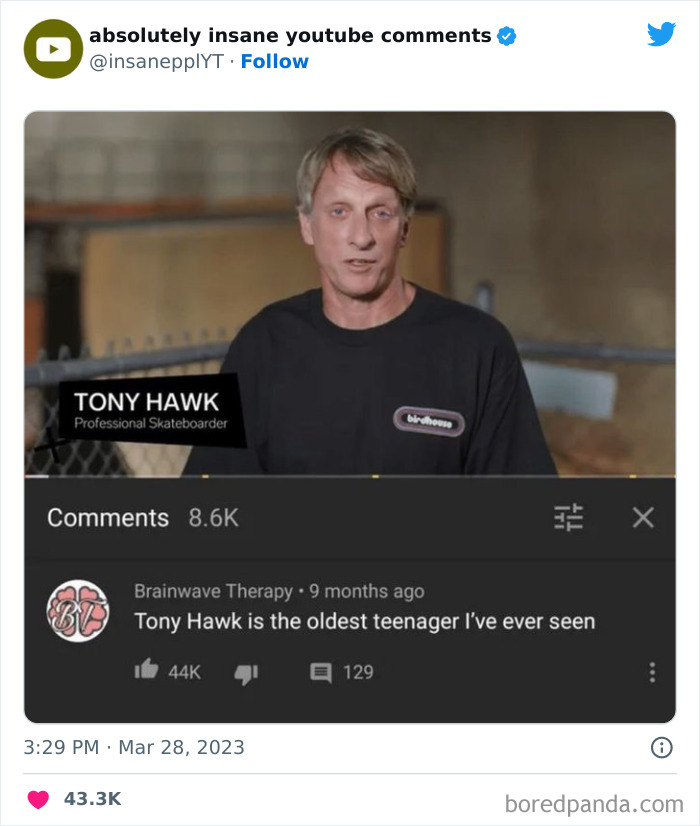Viewport: 700px width, 826px height.
Task: Open the comment options three-dot menu
Action: tap(654, 672)
